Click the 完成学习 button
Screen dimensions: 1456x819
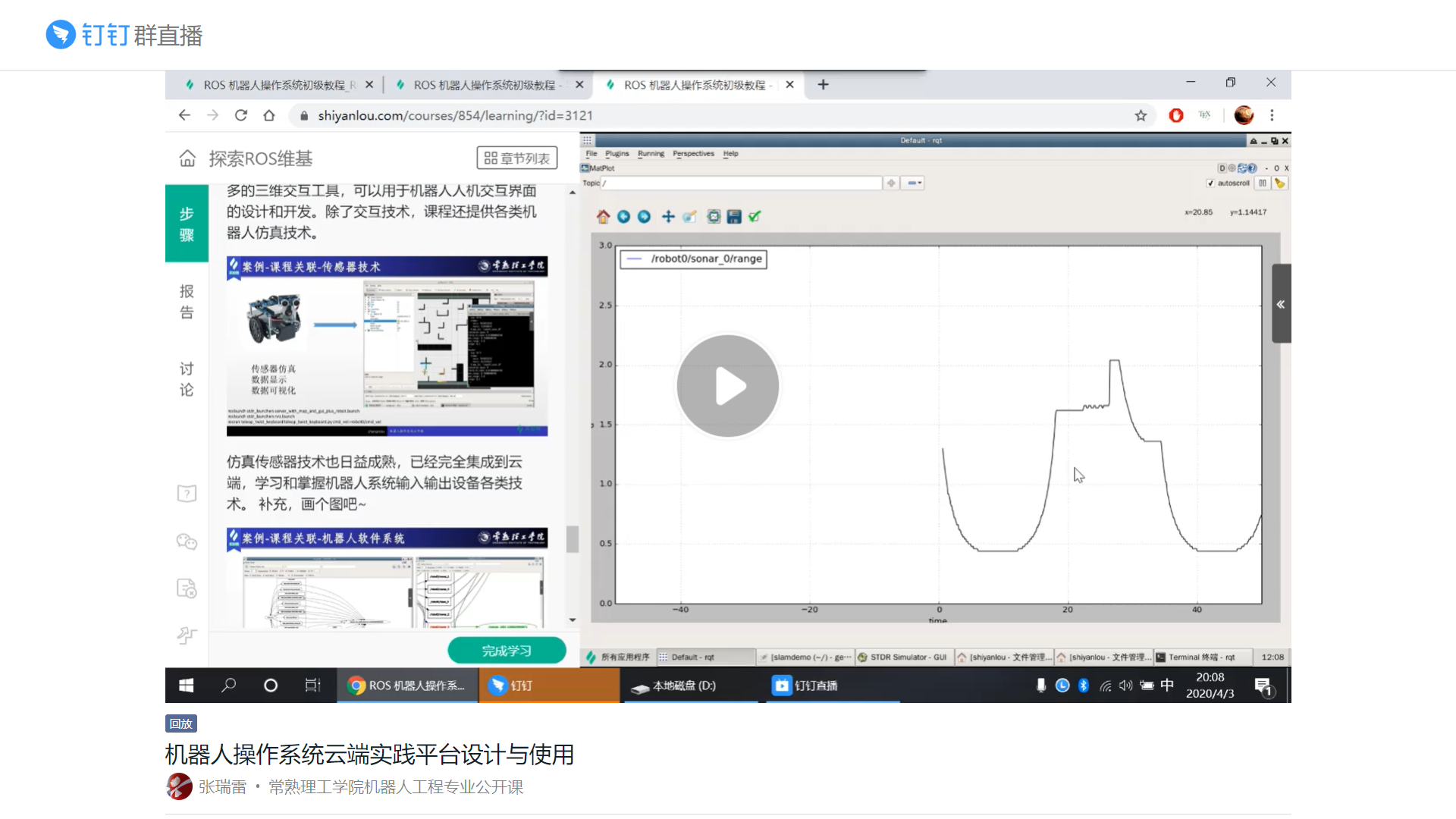tap(507, 651)
